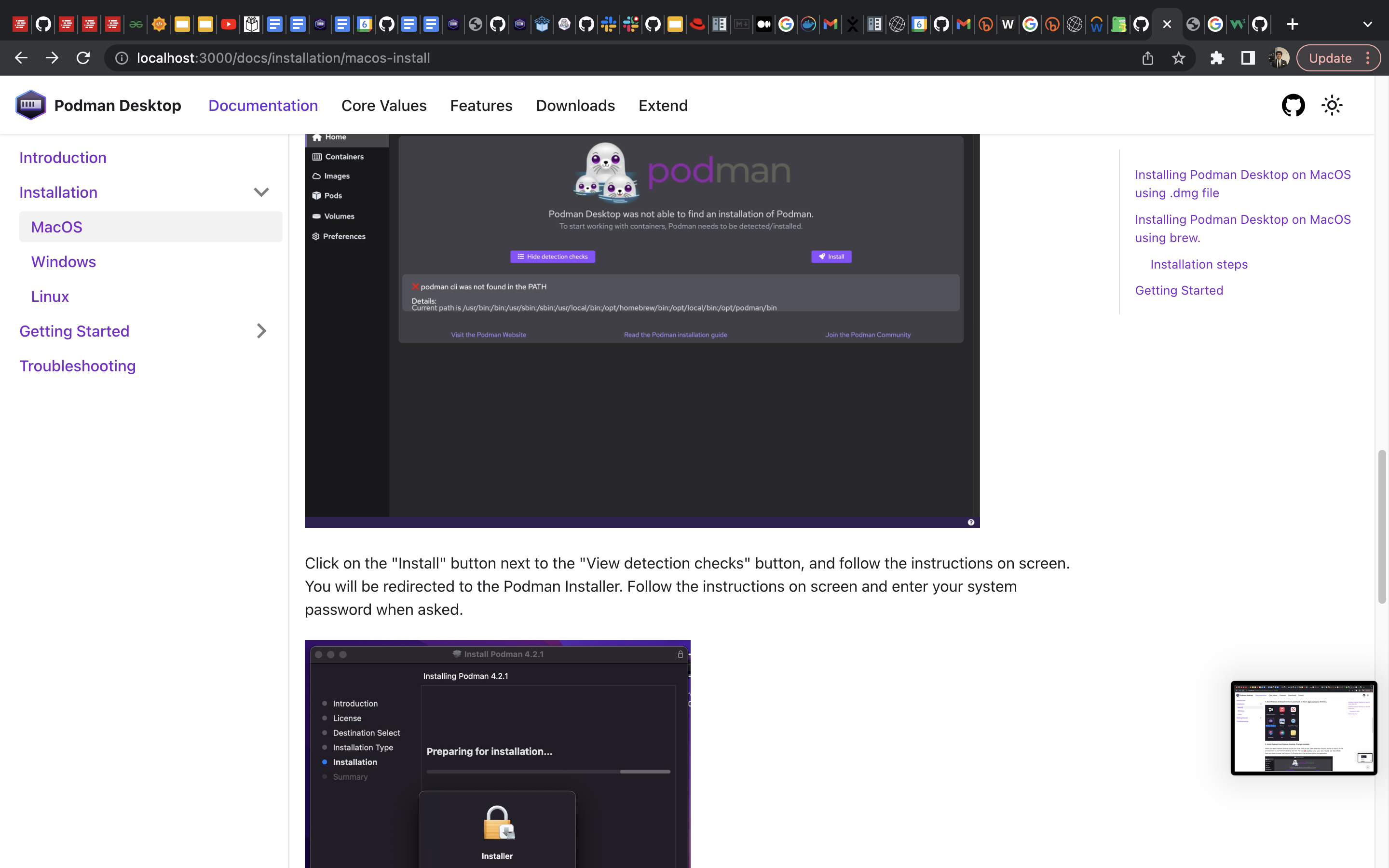Click the browser reload icon

pos(83,58)
